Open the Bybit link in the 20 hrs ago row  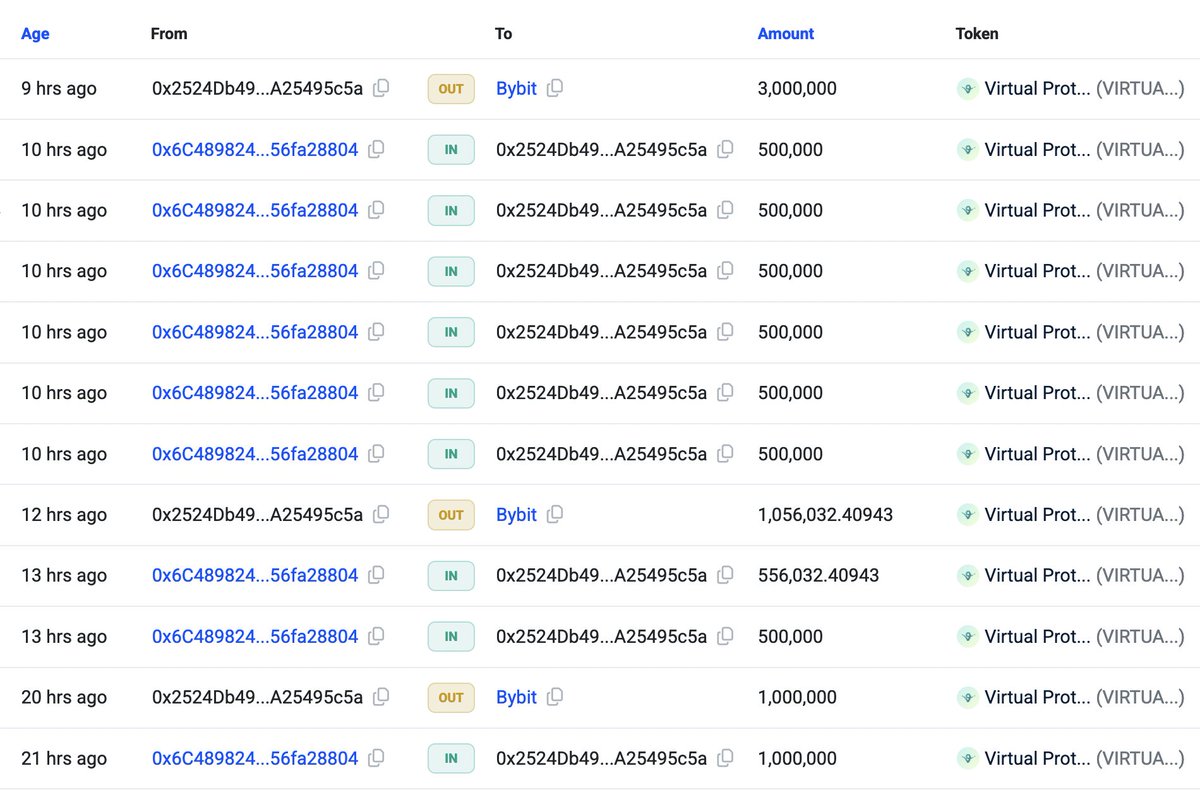point(517,697)
